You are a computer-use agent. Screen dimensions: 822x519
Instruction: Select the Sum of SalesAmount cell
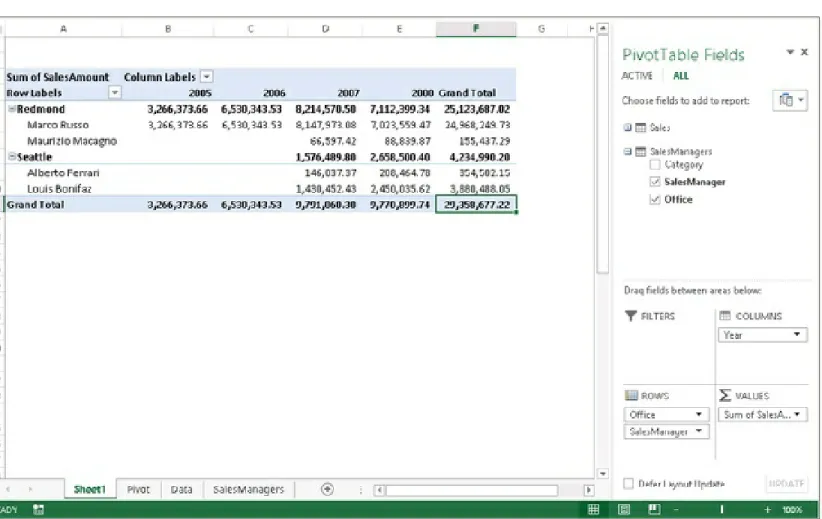click(x=58, y=77)
